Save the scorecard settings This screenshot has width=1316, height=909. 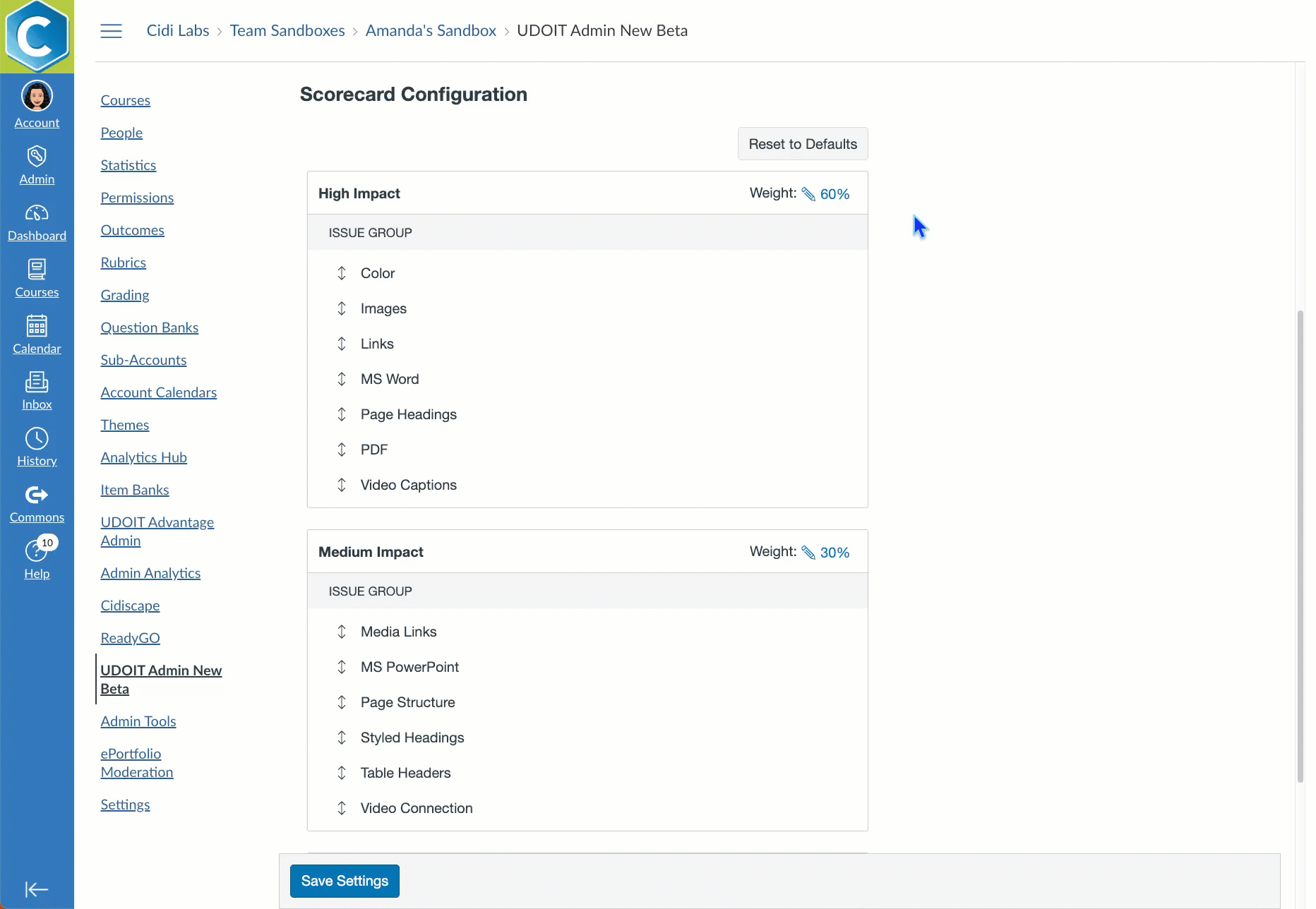pos(345,881)
